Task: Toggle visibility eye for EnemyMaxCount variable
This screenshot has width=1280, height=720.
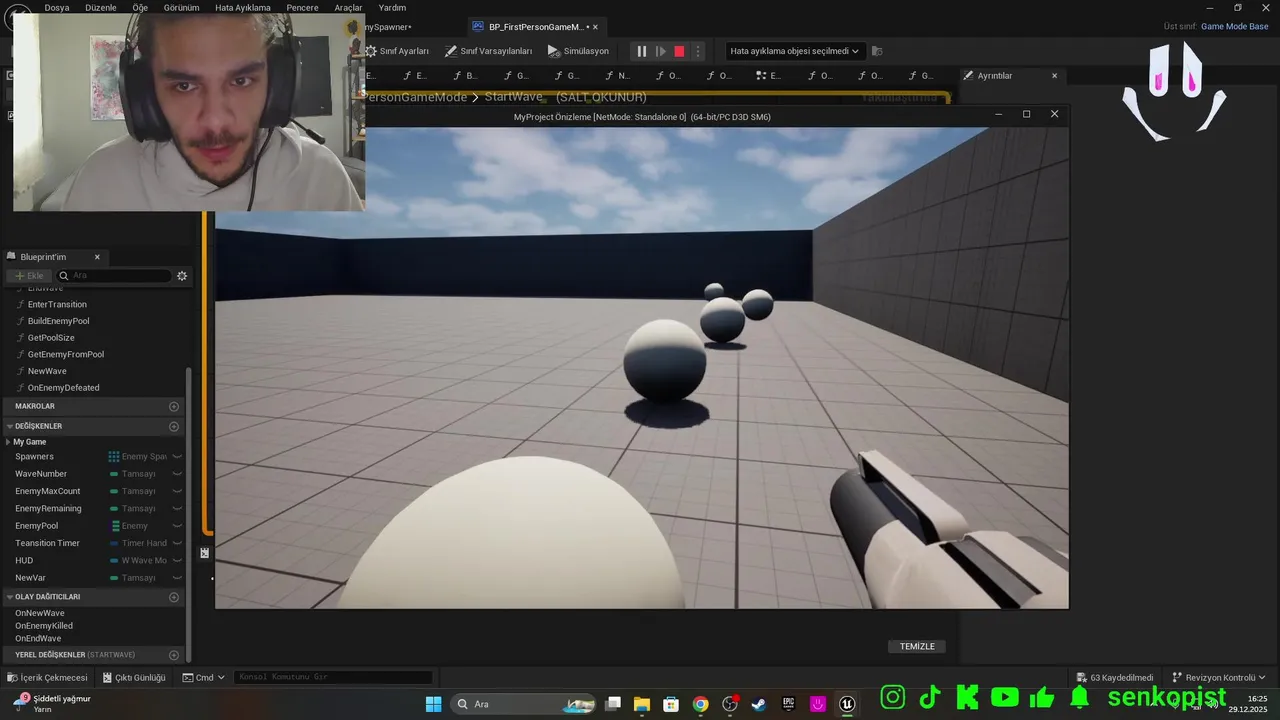Action: 177,491
